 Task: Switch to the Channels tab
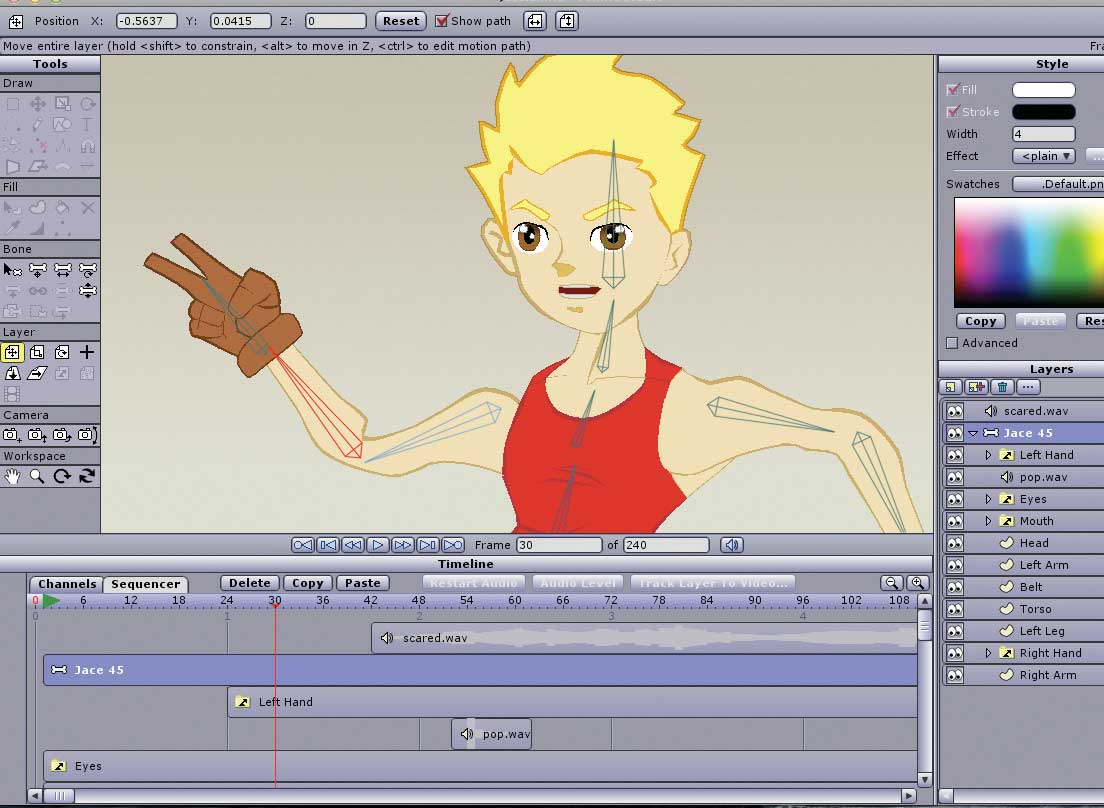(67, 584)
